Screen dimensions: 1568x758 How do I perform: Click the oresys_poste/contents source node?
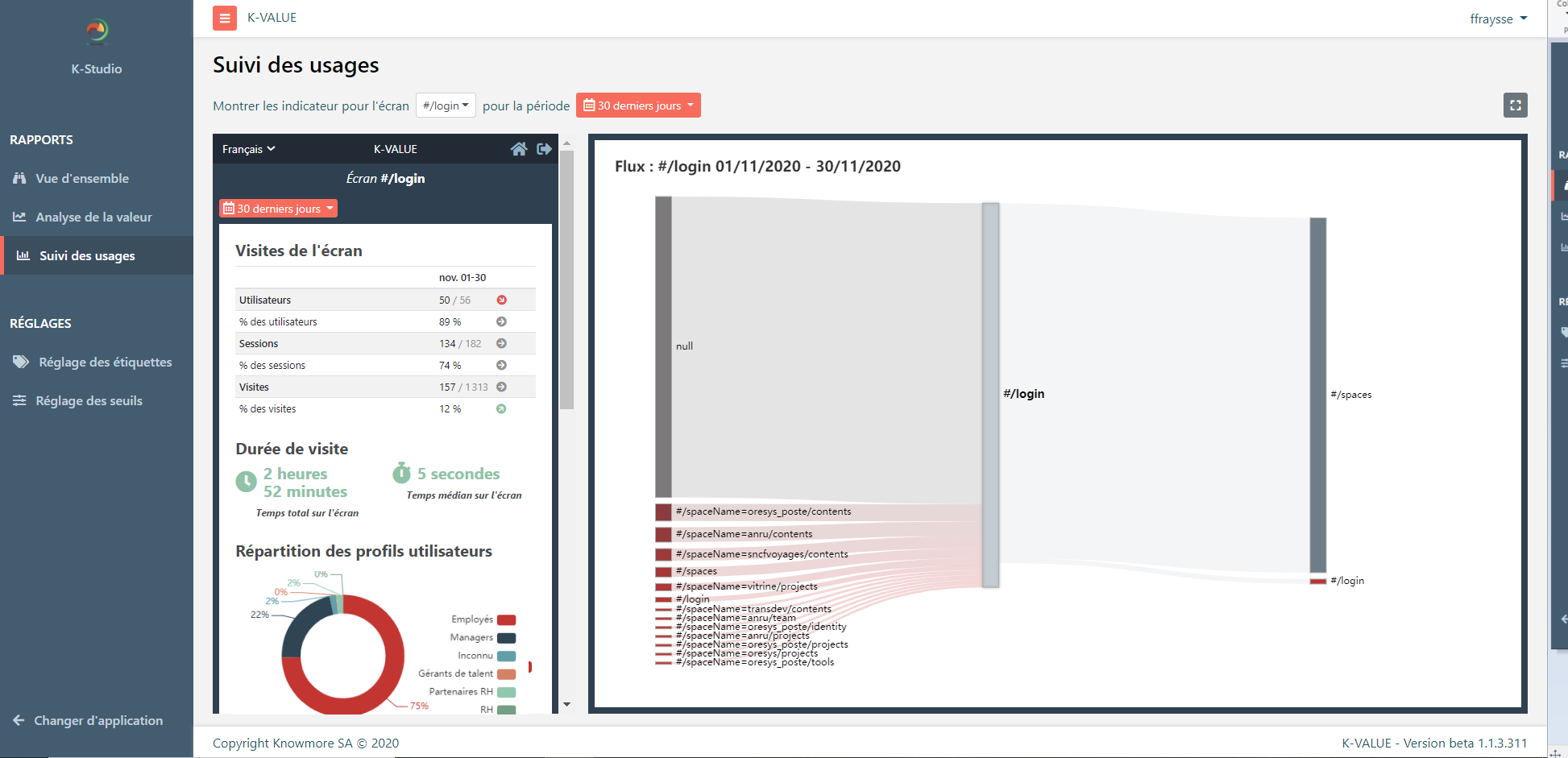(x=663, y=512)
